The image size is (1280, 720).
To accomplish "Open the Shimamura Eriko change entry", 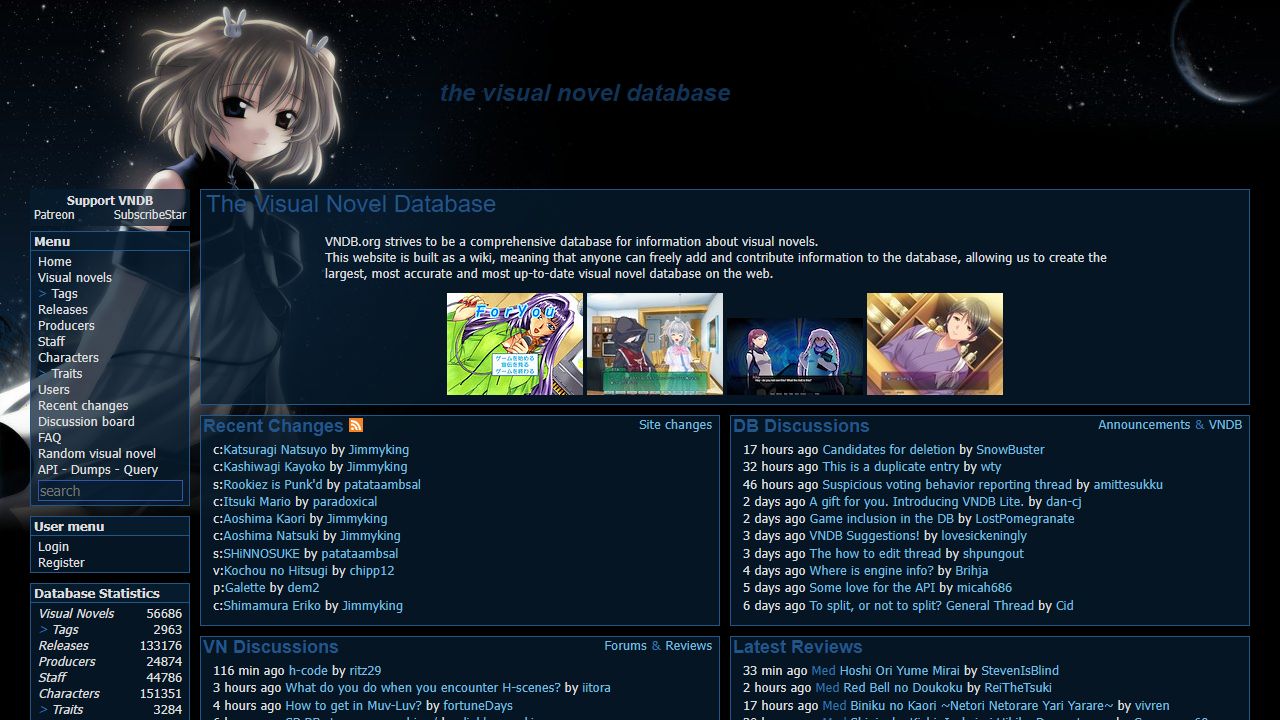I will click(270, 606).
